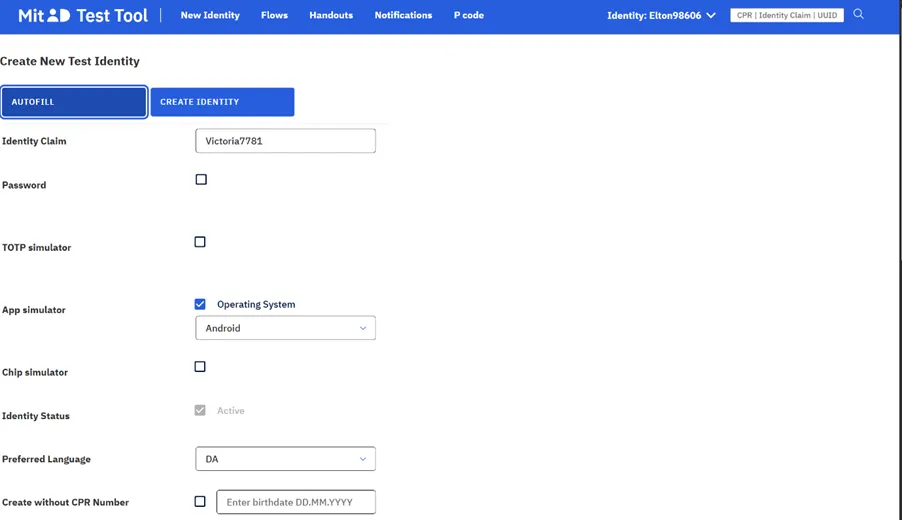The image size is (902, 520).
Task: Click the Create without CPR Number label
Action: pos(65,502)
